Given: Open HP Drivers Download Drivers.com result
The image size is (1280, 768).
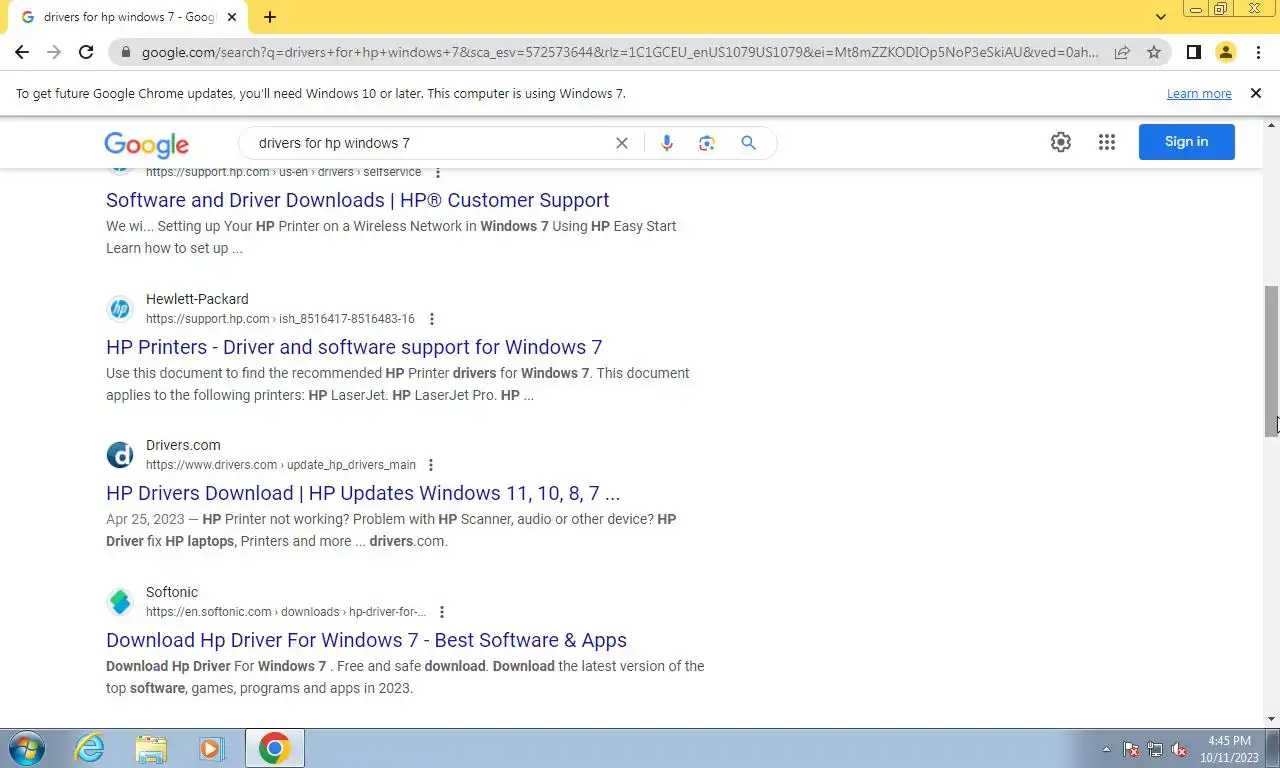Looking at the screenshot, I should pyautogui.click(x=363, y=493).
